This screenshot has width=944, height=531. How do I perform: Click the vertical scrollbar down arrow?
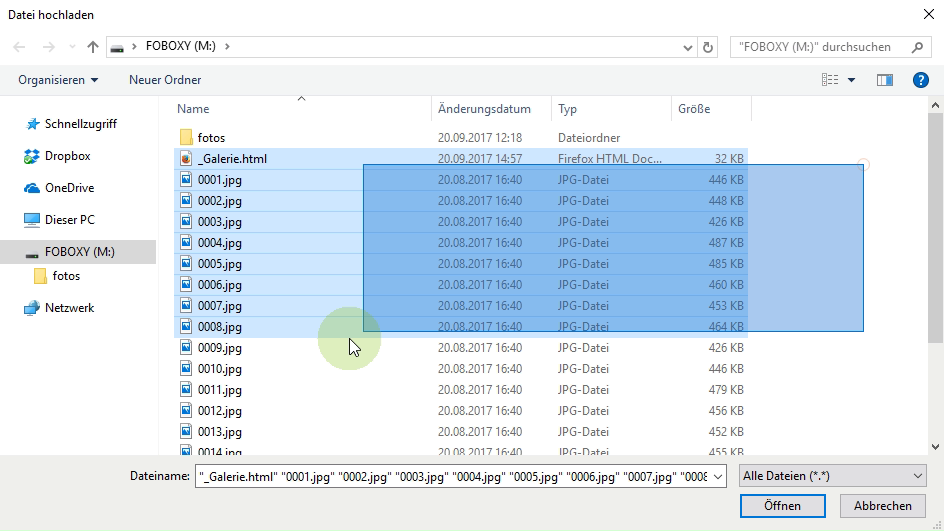[936, 447]
